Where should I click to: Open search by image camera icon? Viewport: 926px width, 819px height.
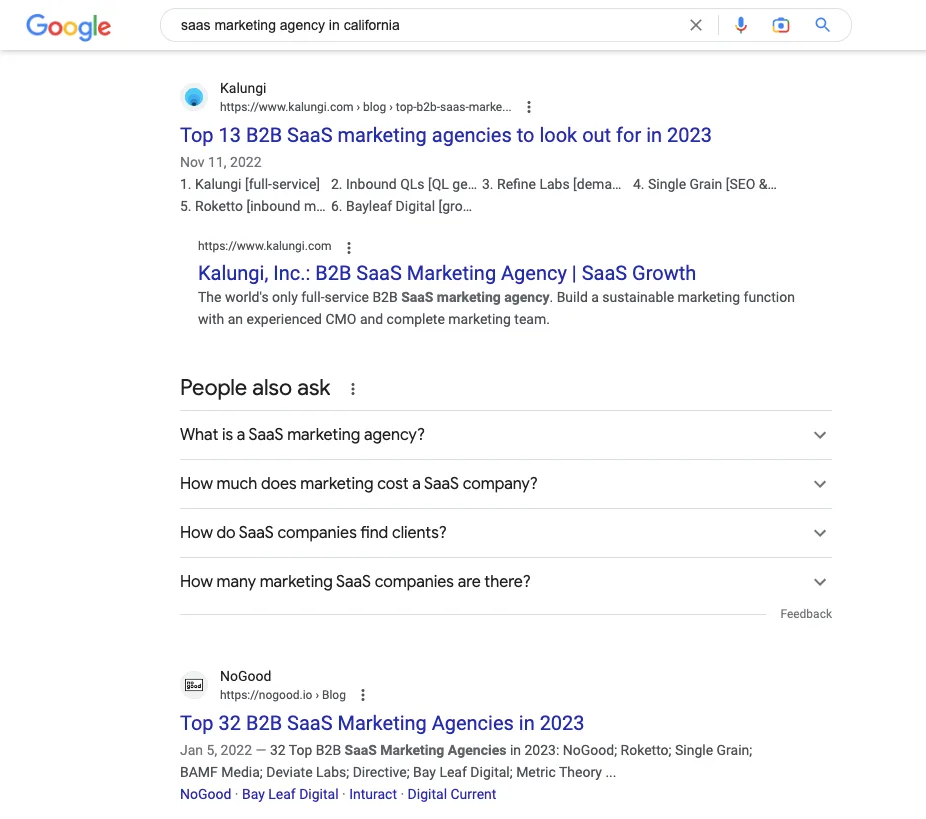(781, 25)
